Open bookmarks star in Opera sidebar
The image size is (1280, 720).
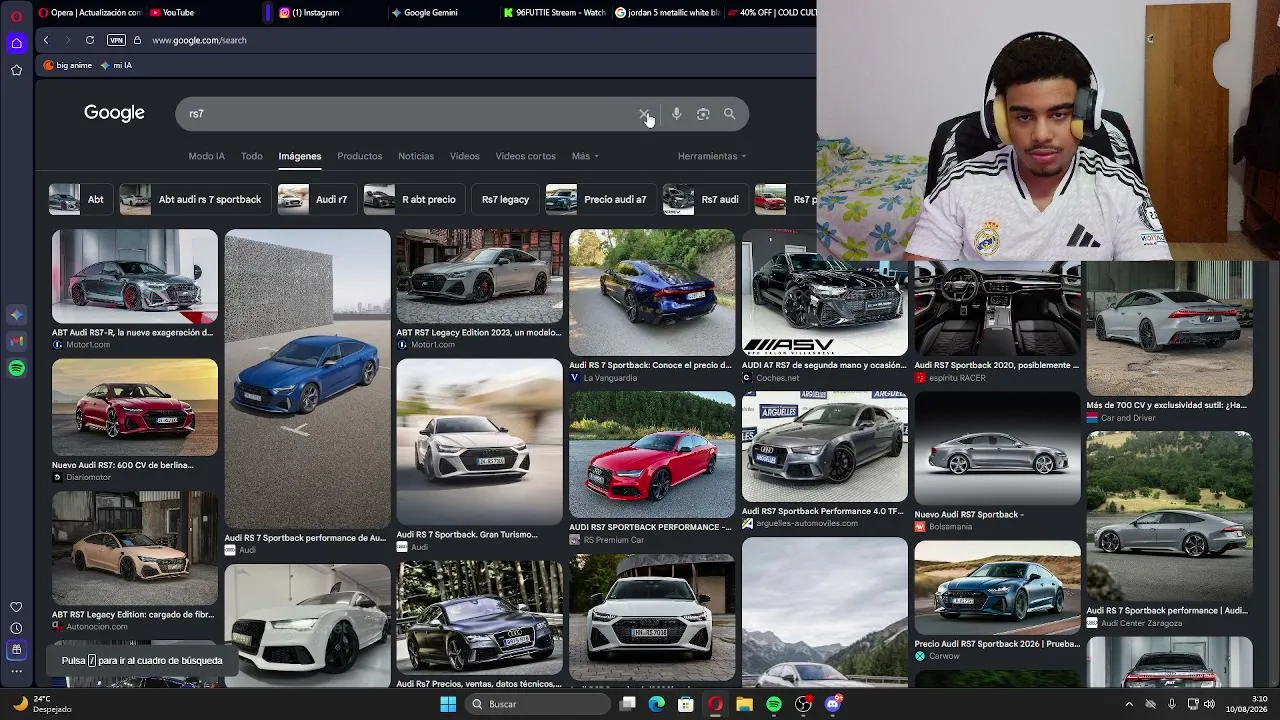(x=16, y=70)
